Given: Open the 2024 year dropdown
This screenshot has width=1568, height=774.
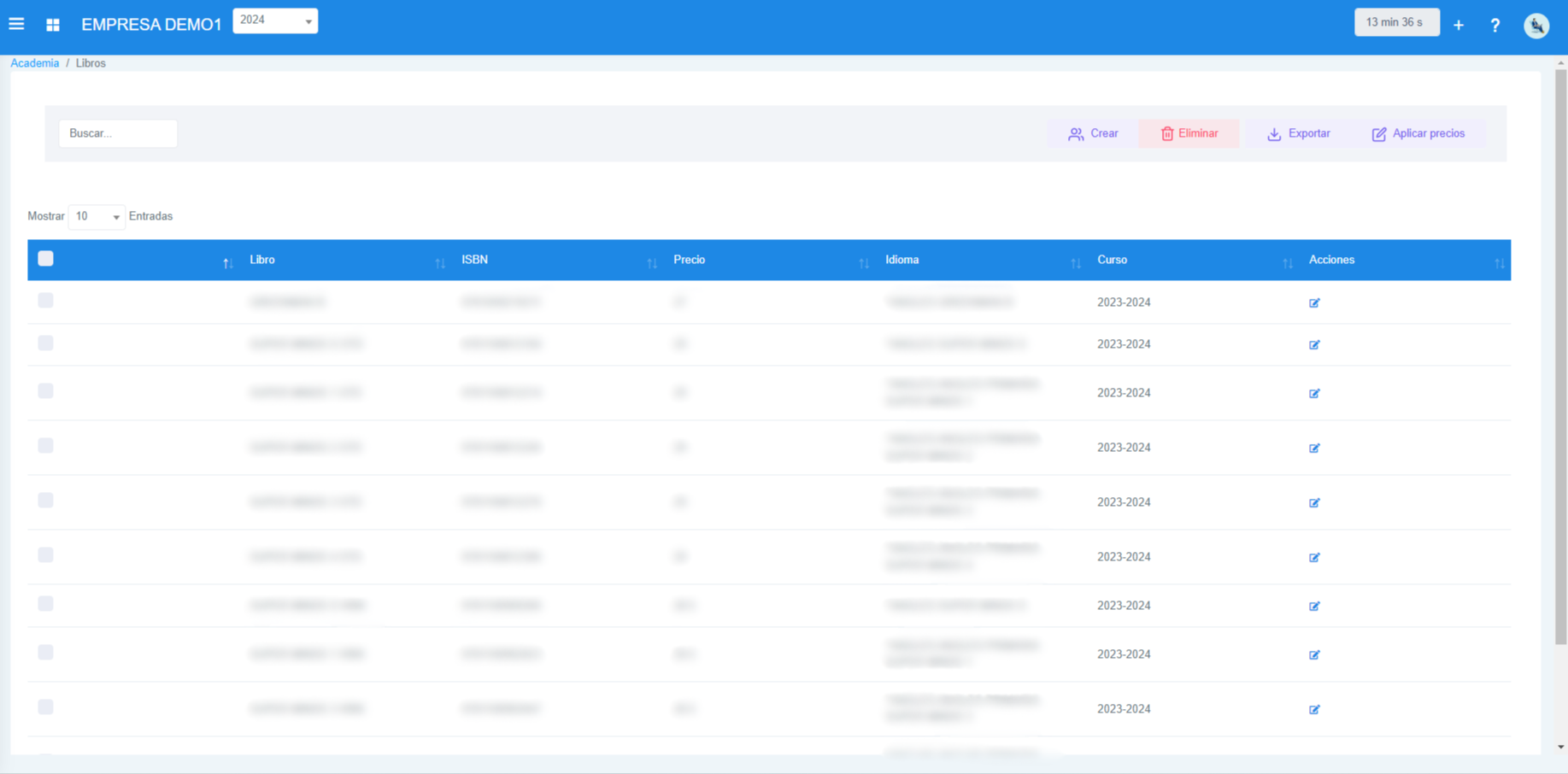Looking at the screenshot, I should [x=275, y=21].
